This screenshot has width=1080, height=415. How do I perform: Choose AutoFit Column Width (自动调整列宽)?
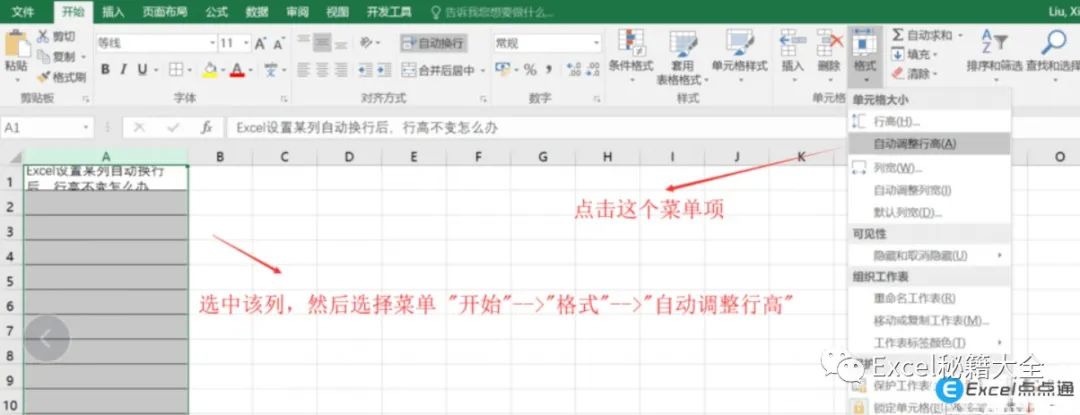[929, 190]
